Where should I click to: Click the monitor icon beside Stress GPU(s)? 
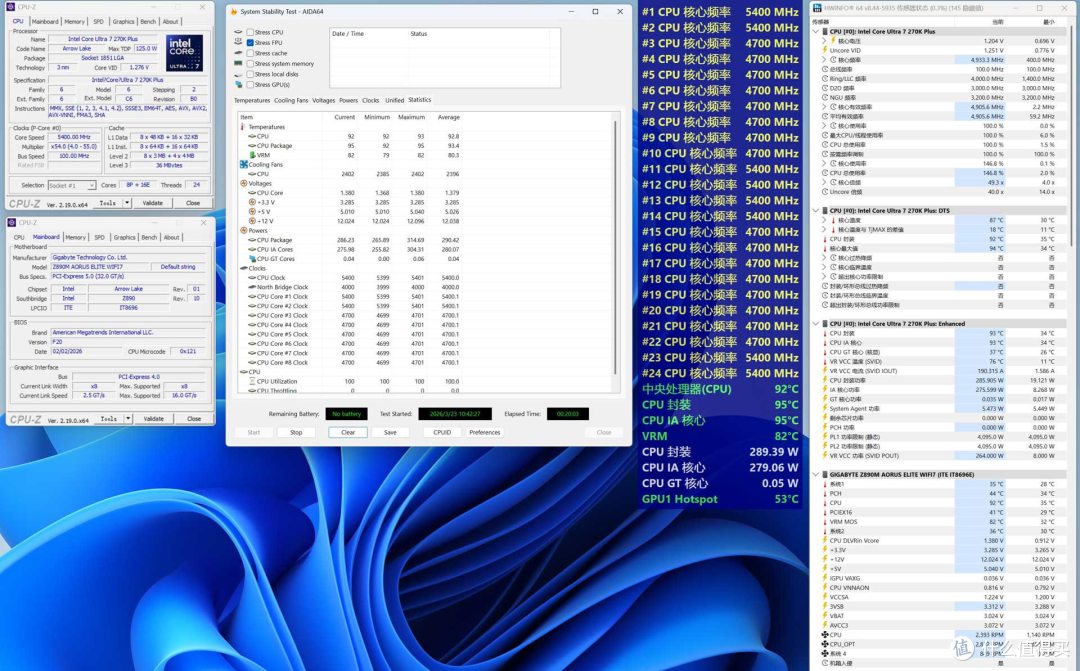pyautogui.click(x=238, y=85)
